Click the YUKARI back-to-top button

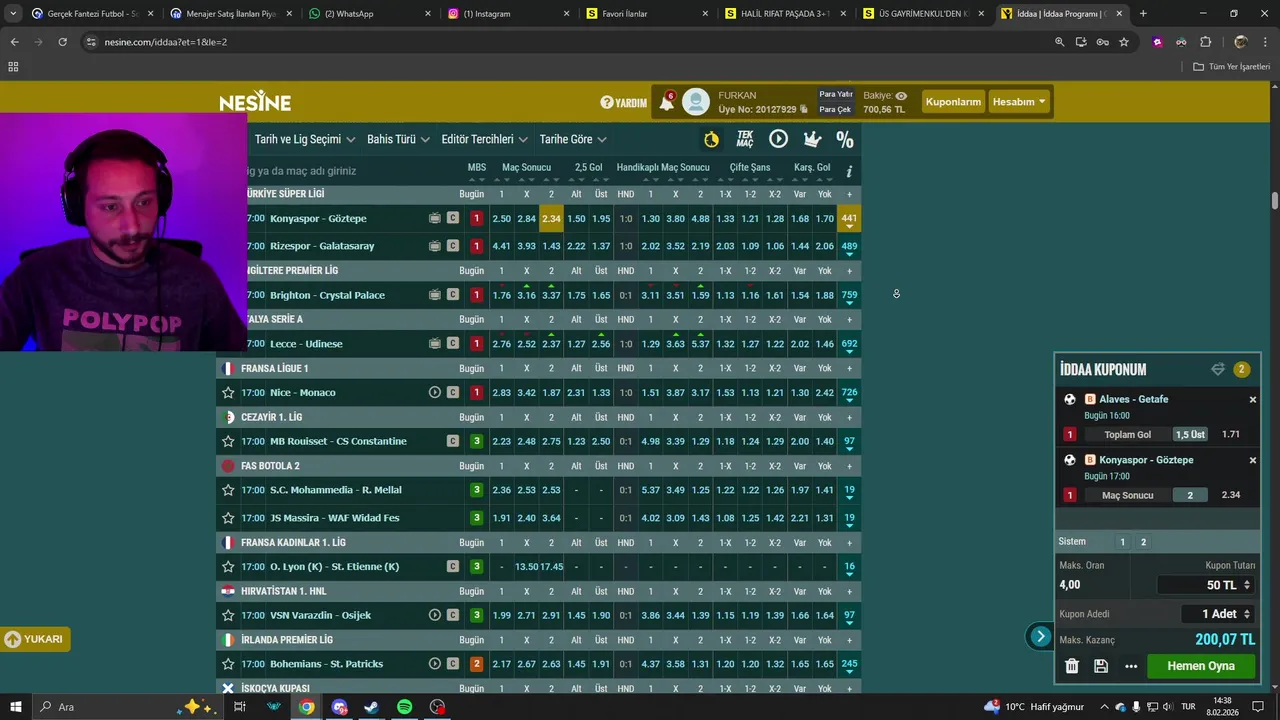tap(35, 639)
